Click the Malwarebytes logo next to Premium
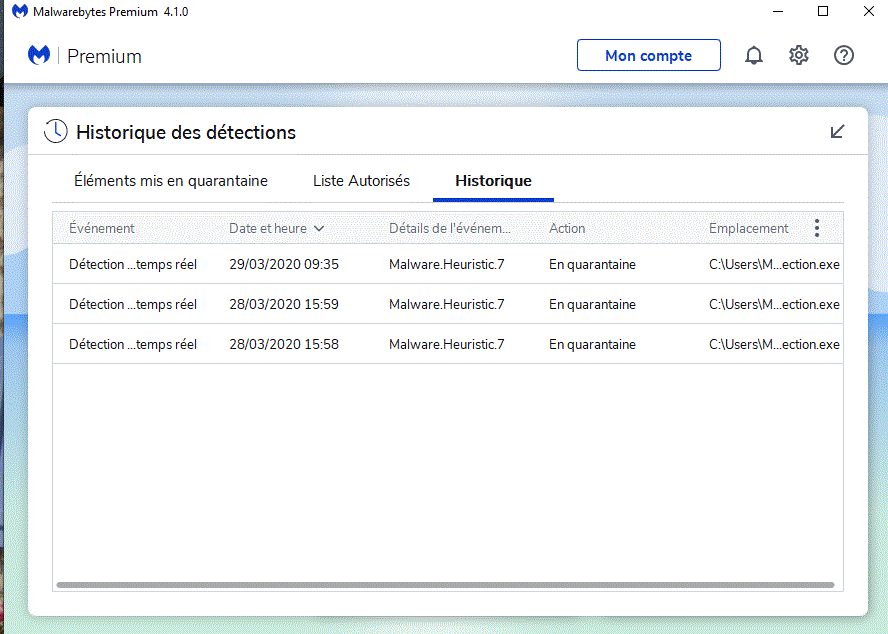The height and width of the screenshot is (634, 888). coord(39,55)
